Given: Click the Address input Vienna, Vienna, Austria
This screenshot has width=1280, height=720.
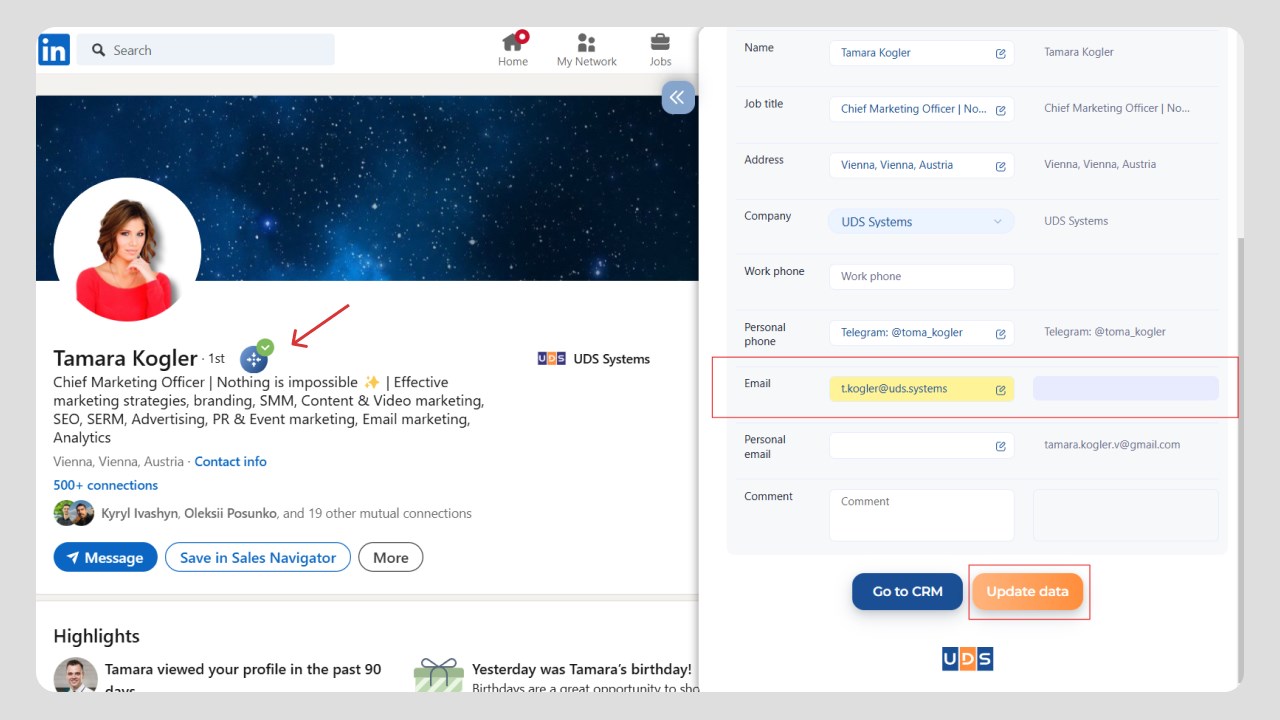Looking at the screenshot, I should 921,165.
